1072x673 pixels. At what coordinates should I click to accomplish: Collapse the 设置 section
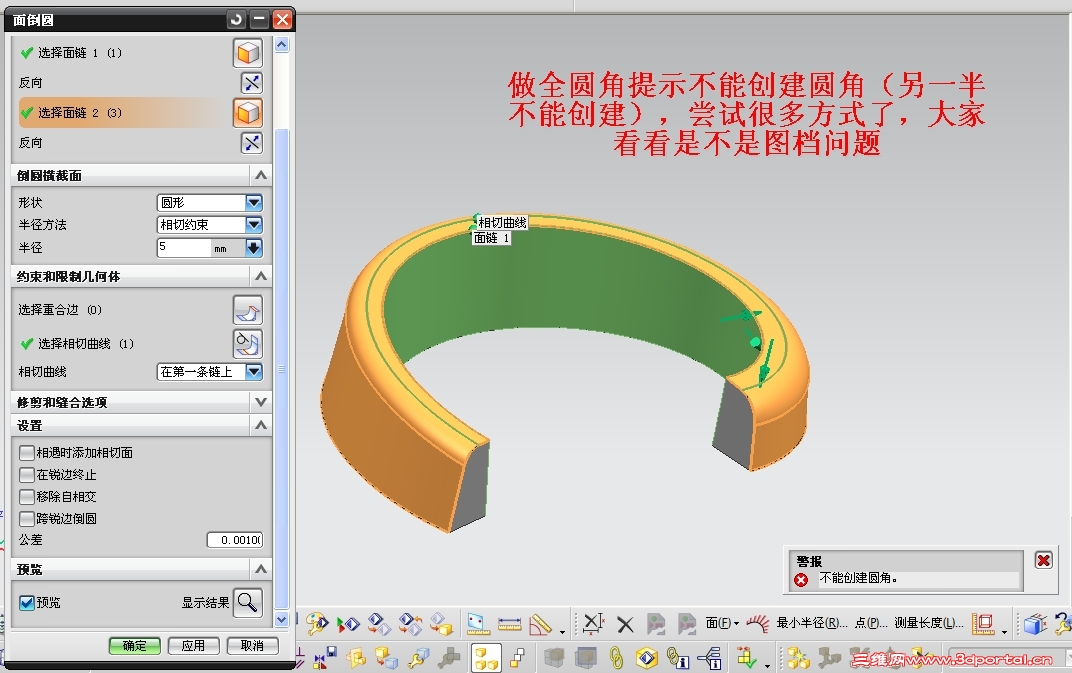pyautogui.click(x=260, y=425)
